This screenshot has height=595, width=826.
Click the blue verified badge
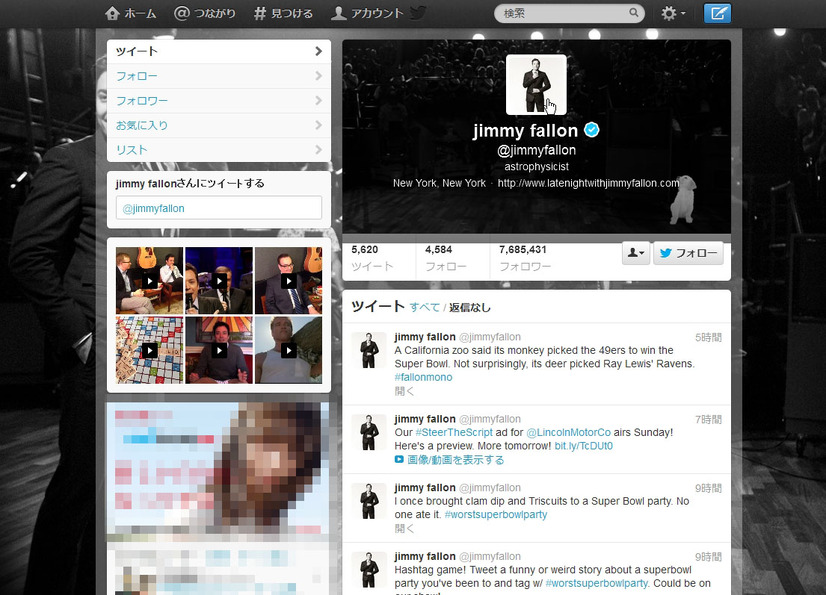pyautogui.click(x=592, y=130)
